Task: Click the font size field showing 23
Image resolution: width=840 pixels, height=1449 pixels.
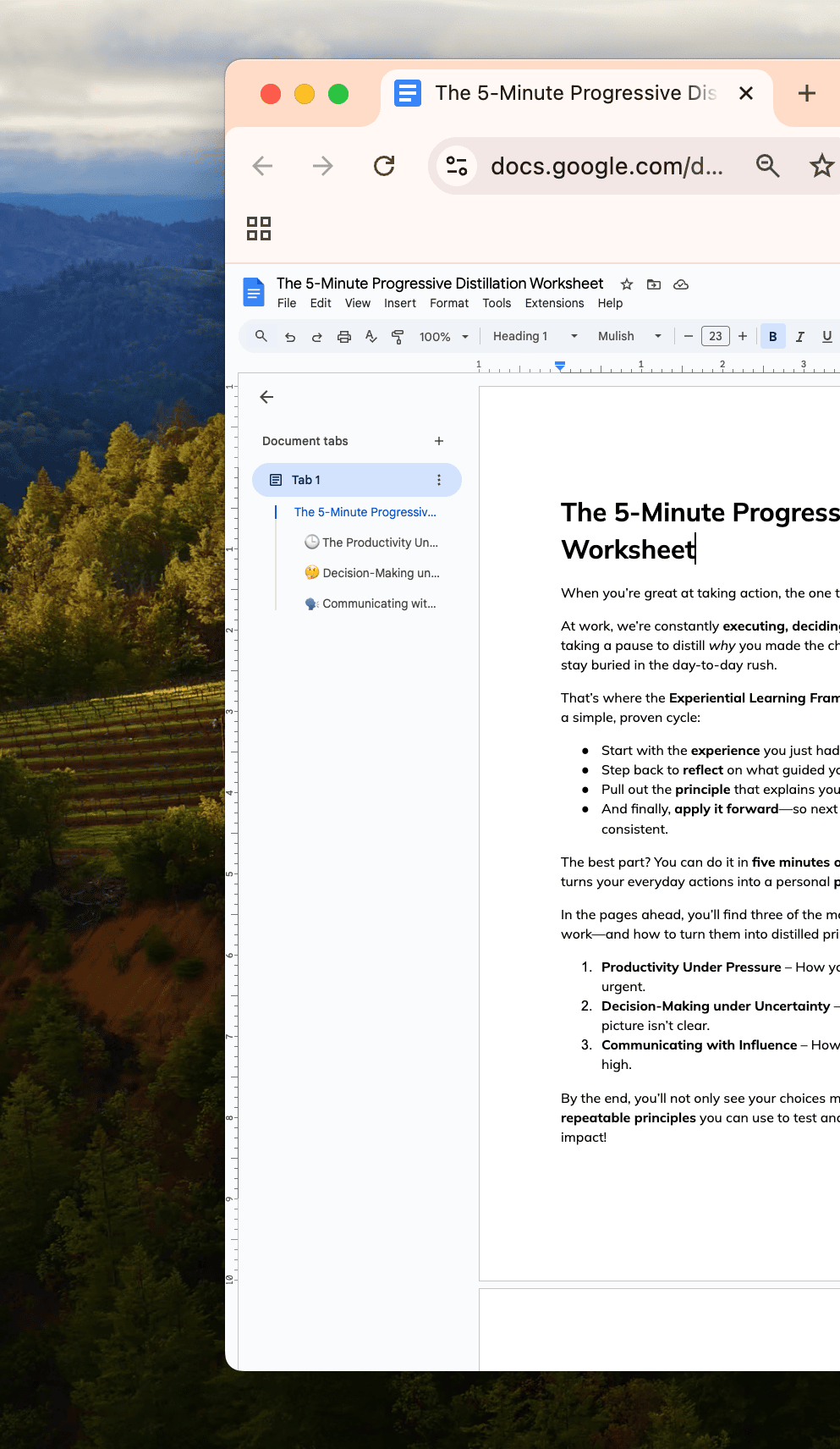Action: [715, 336]
